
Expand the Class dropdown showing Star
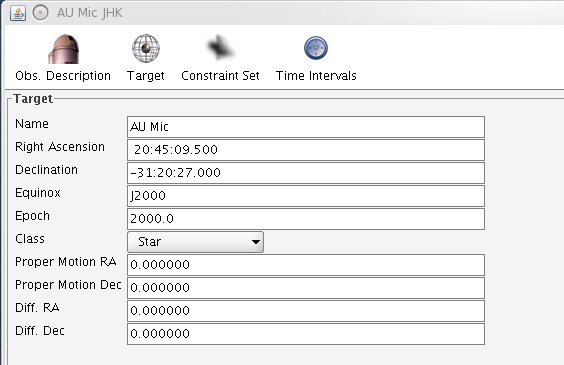195,242
